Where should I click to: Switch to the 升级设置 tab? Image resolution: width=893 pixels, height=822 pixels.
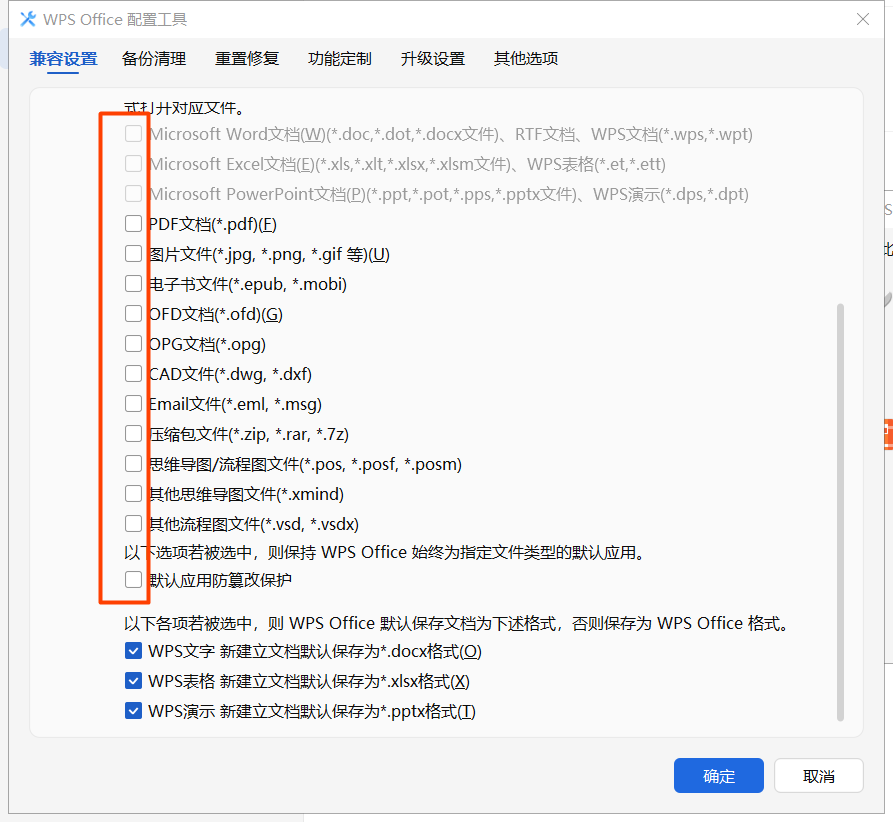(x=432, y=59)
